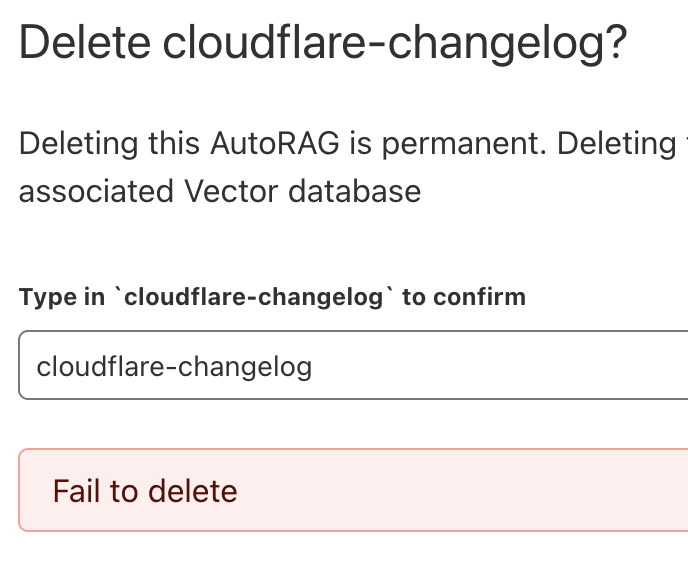Click the "Fail to delete" error message
Image resolution: width=688 pixels, height=564 pixels.
(145, 491)
